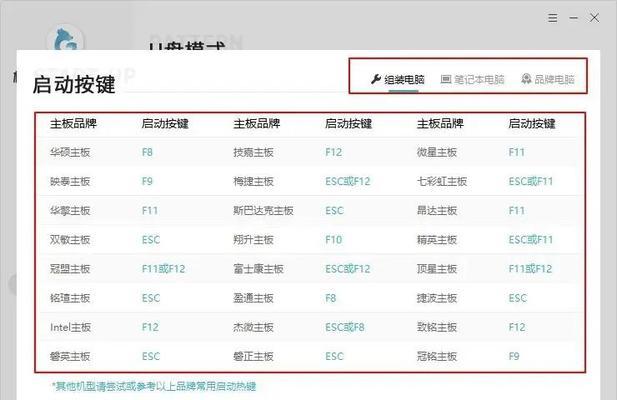Click F11 key next to 微星主板
Image resolution: width=617 pixels, height=400 pixels.
(x=517, y=152)
